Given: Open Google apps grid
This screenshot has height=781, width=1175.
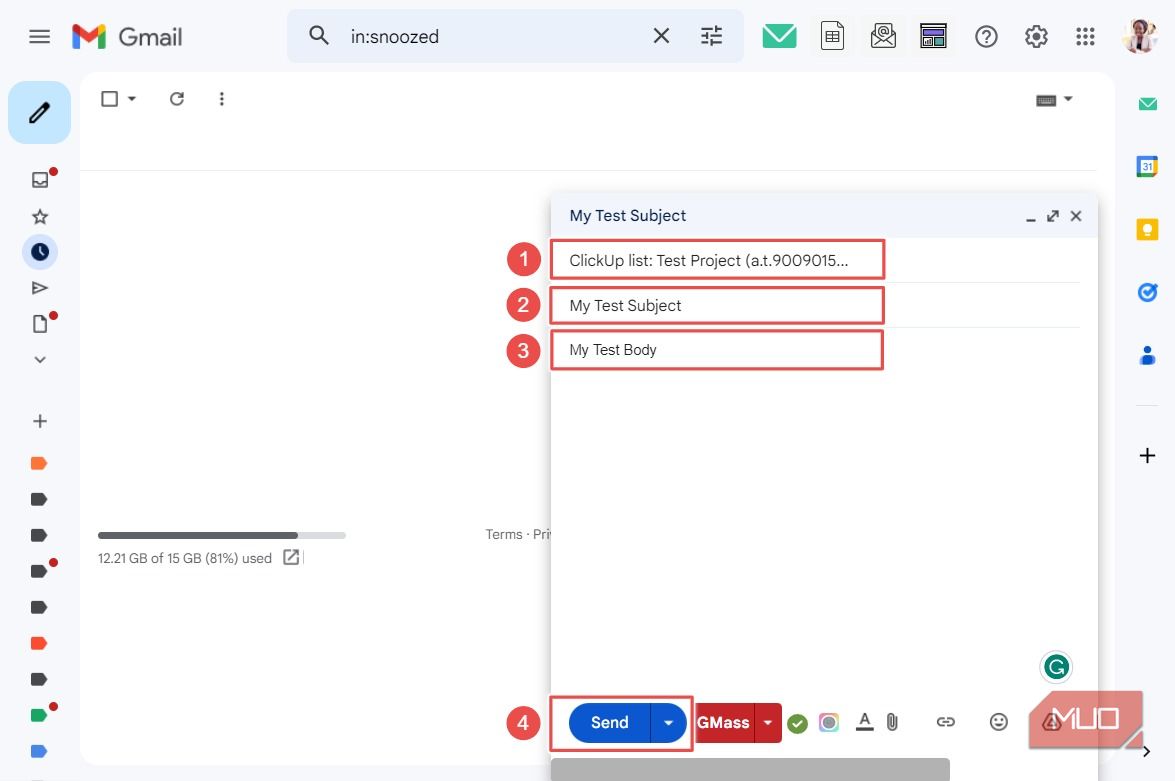Looking at the screenshot, I should (1085, 36).
